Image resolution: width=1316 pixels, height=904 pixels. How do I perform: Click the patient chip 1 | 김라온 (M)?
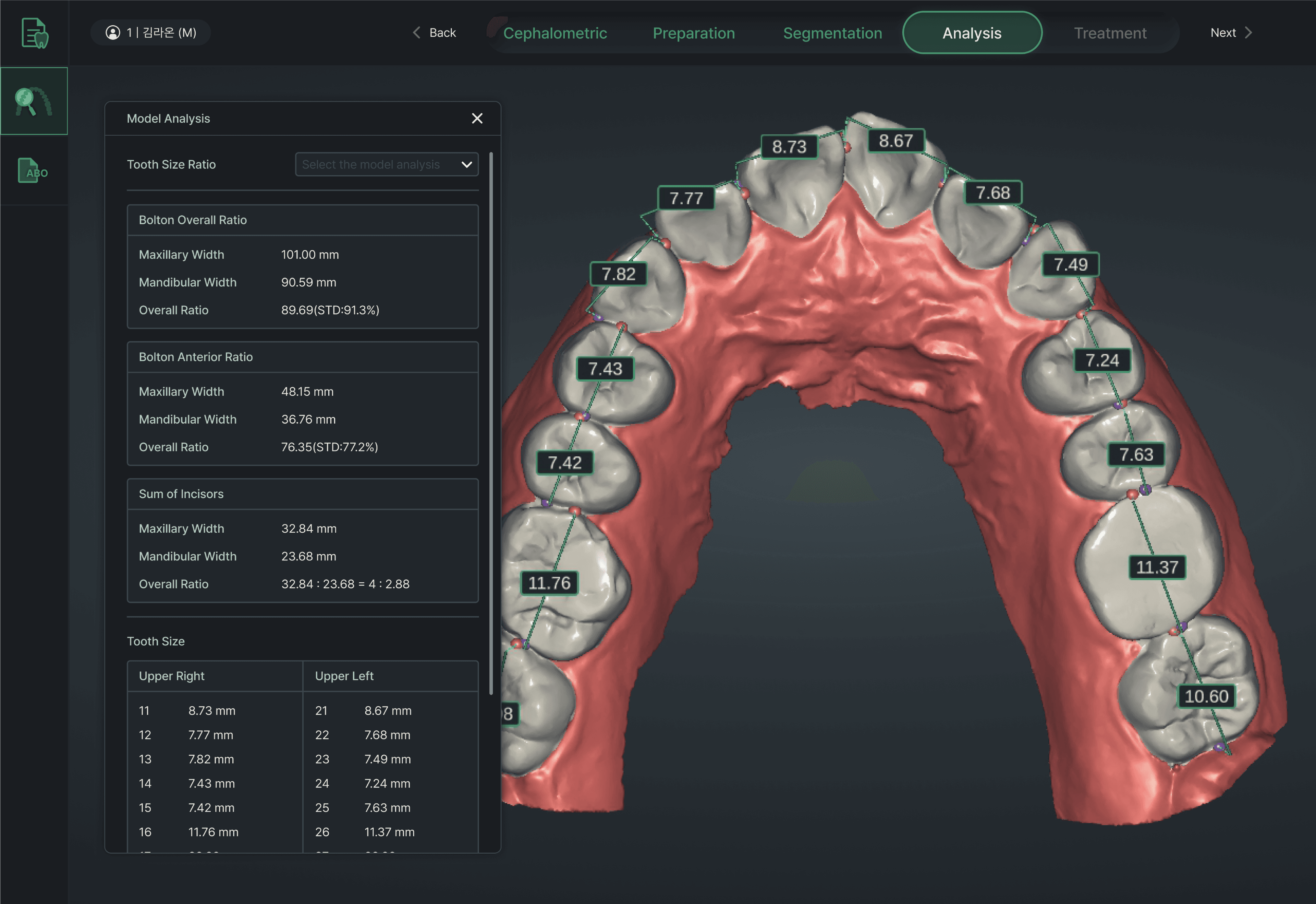[151, 33]
